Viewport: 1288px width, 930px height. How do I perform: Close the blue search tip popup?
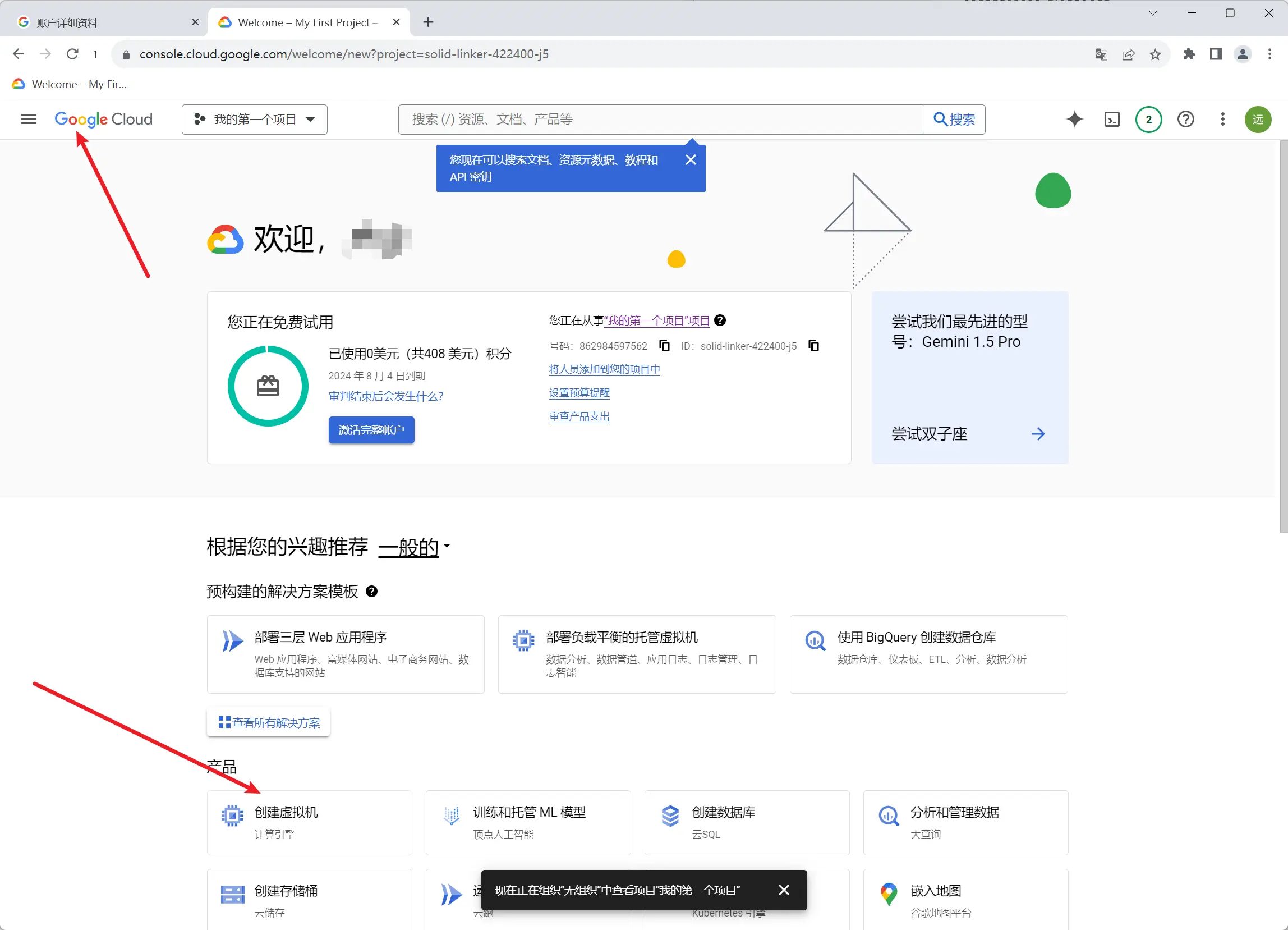click(691, 159)
